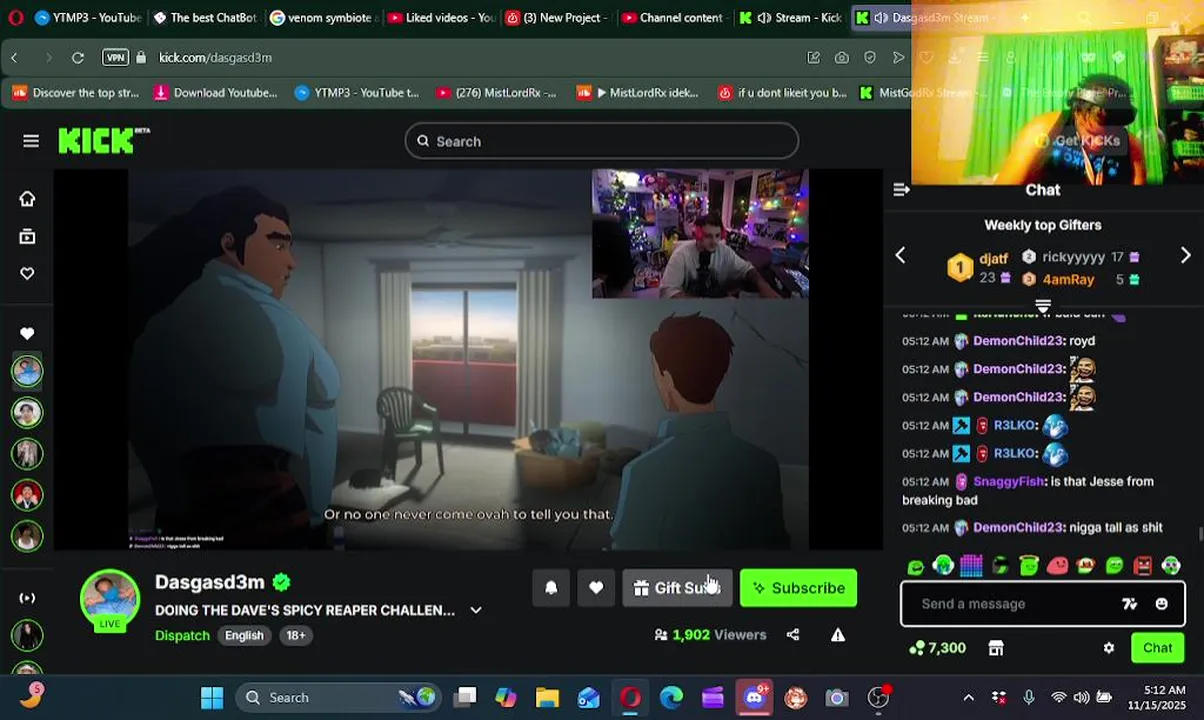Insert the angry red face emote

[x=1143, y=566]
